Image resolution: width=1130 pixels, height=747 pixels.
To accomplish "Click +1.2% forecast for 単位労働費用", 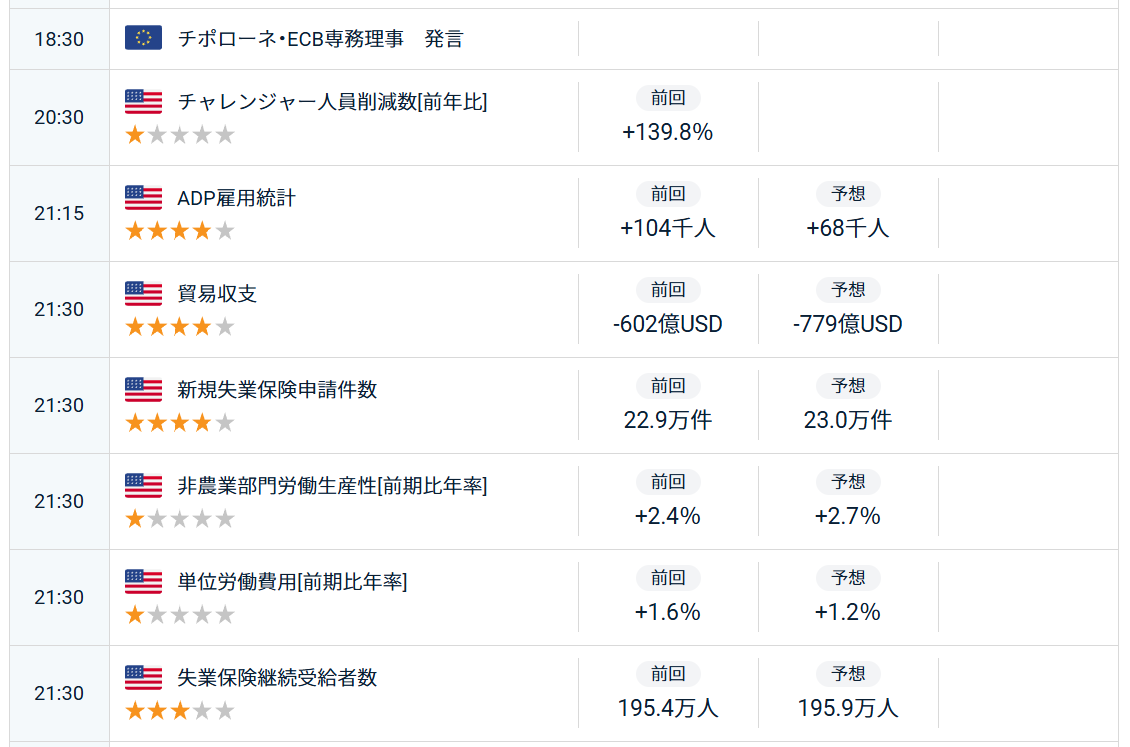I will click(x=848, y=612).
